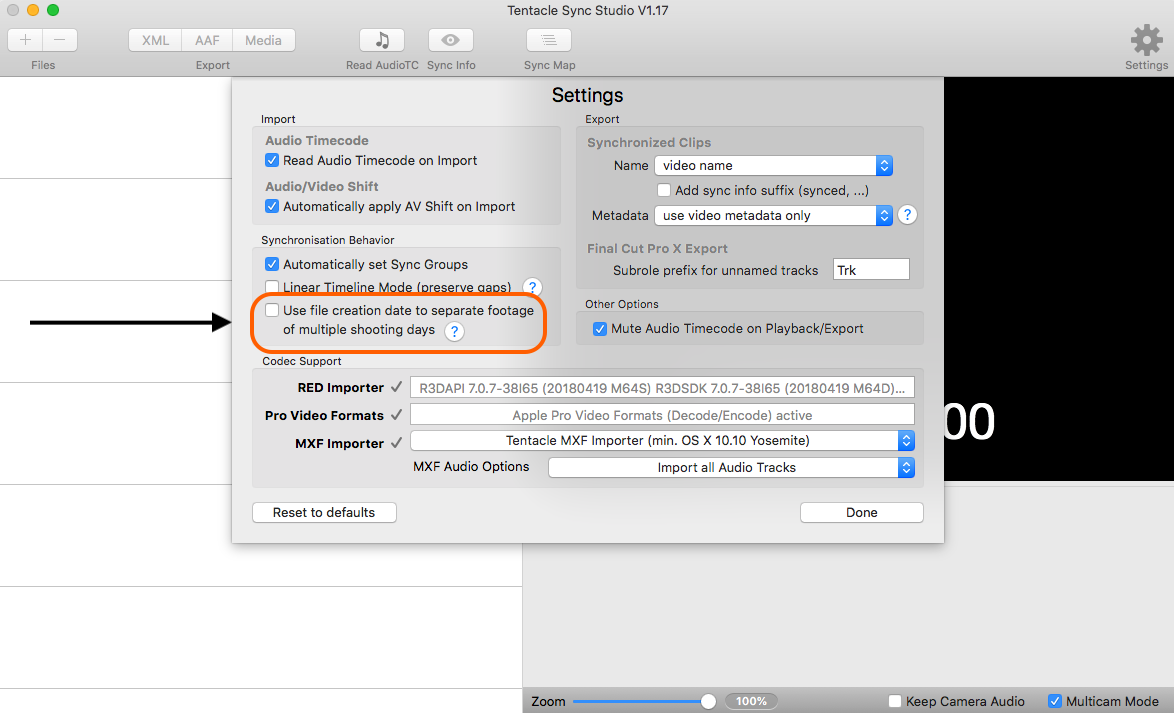Open the MXF Audio Options dropdown

732,467
